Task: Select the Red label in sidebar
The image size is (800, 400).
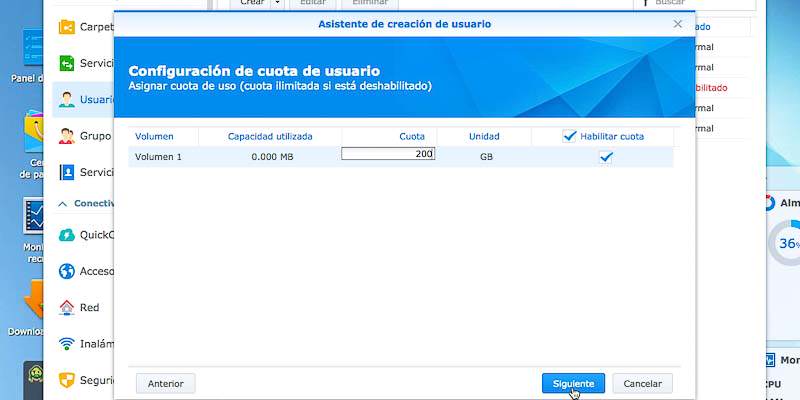Action: pyautogui.click(x=89, y=308)
